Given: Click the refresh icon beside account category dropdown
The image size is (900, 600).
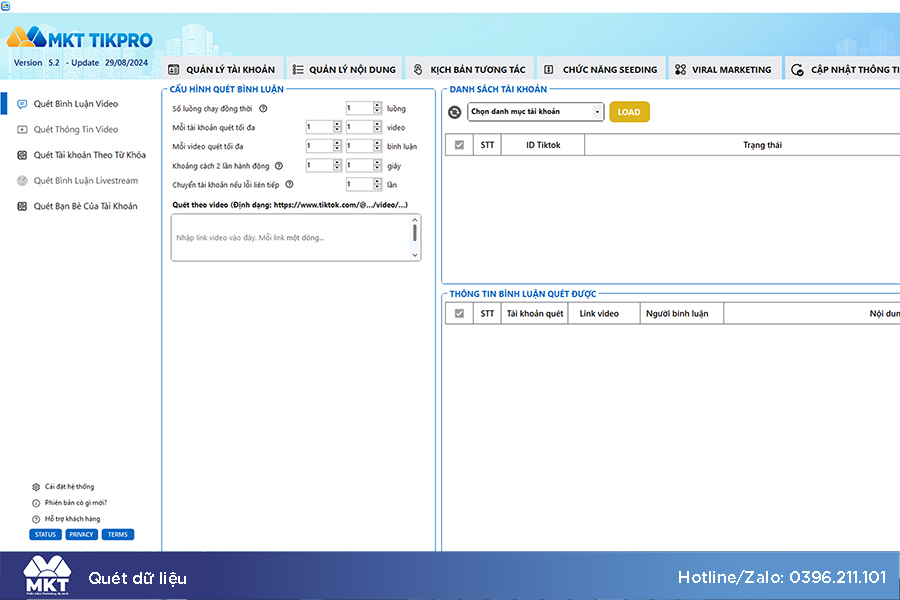Looking at the screenshot, I should [x=455, y=112].
